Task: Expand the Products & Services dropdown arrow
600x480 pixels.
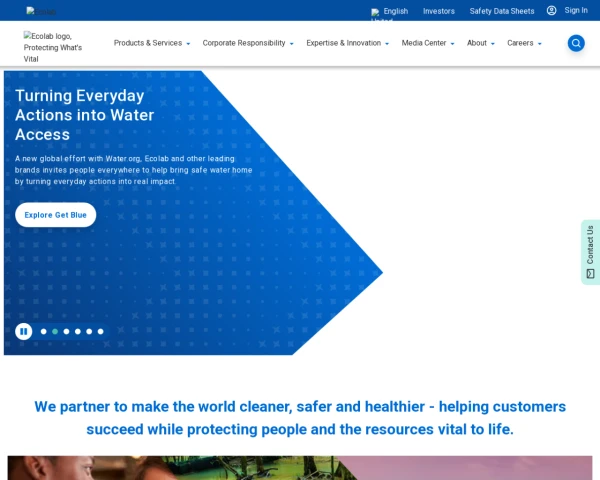Action: click(x=188, y=44)
